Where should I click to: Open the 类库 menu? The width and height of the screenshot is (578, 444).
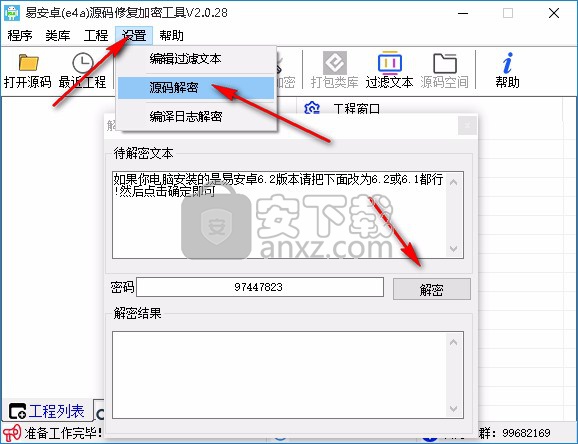tap(58, 36)
